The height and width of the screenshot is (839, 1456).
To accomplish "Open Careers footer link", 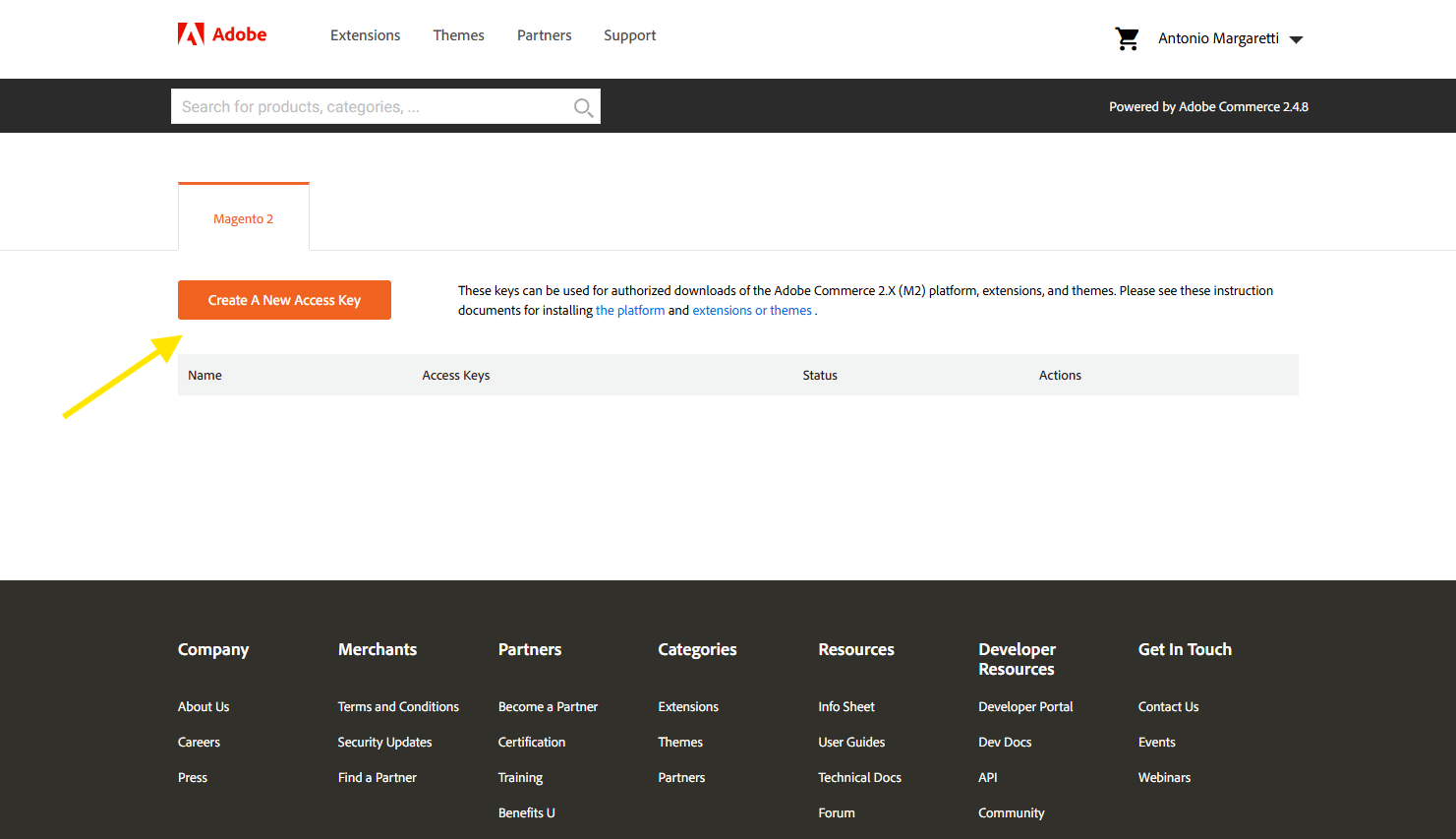I will point(199,742).
